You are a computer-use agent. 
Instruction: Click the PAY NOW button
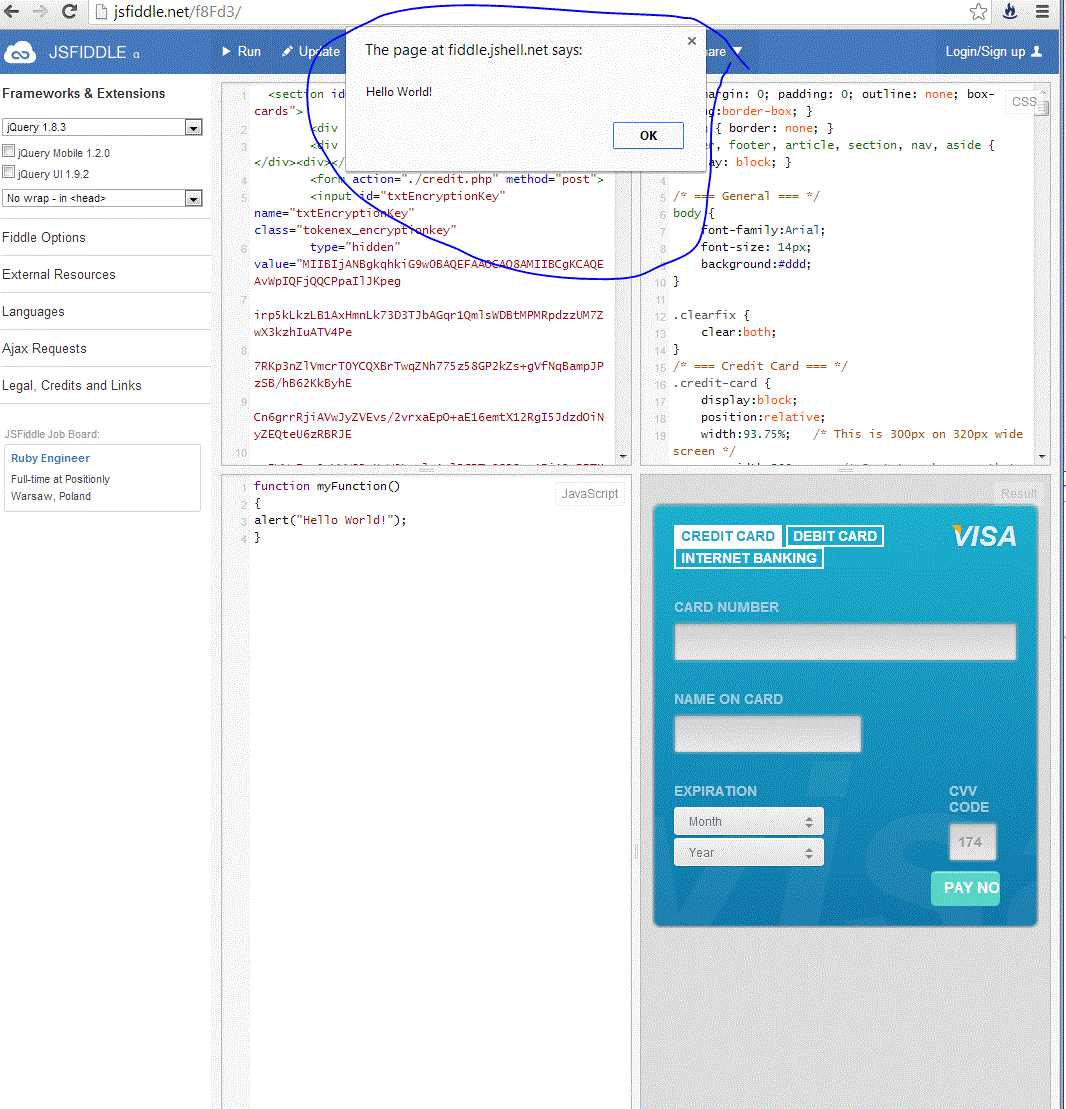pos(966,888)
